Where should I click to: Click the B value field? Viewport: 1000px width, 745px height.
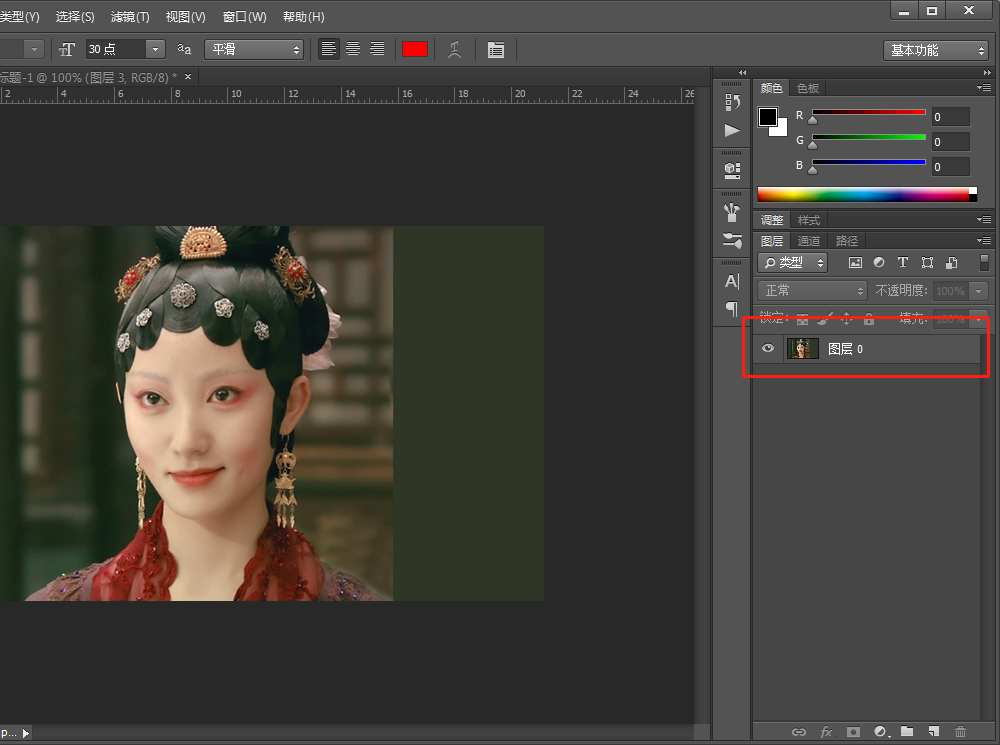950,166
